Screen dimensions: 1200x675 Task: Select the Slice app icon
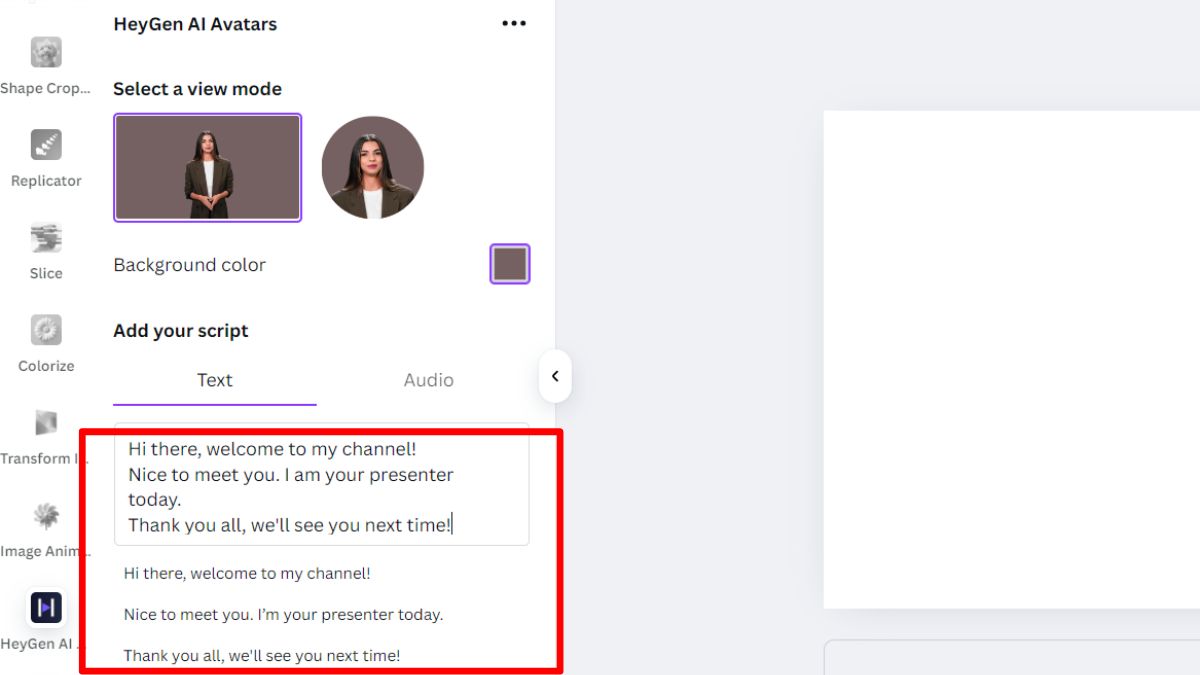pos(46,238)
